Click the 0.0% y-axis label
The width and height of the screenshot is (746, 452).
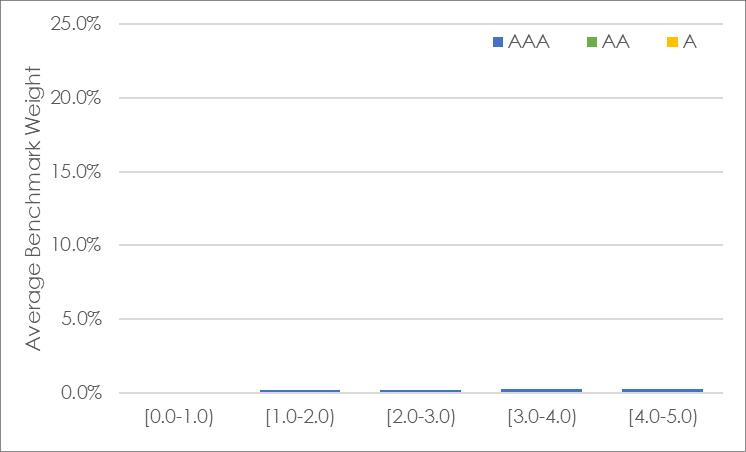tap(79, 393)
